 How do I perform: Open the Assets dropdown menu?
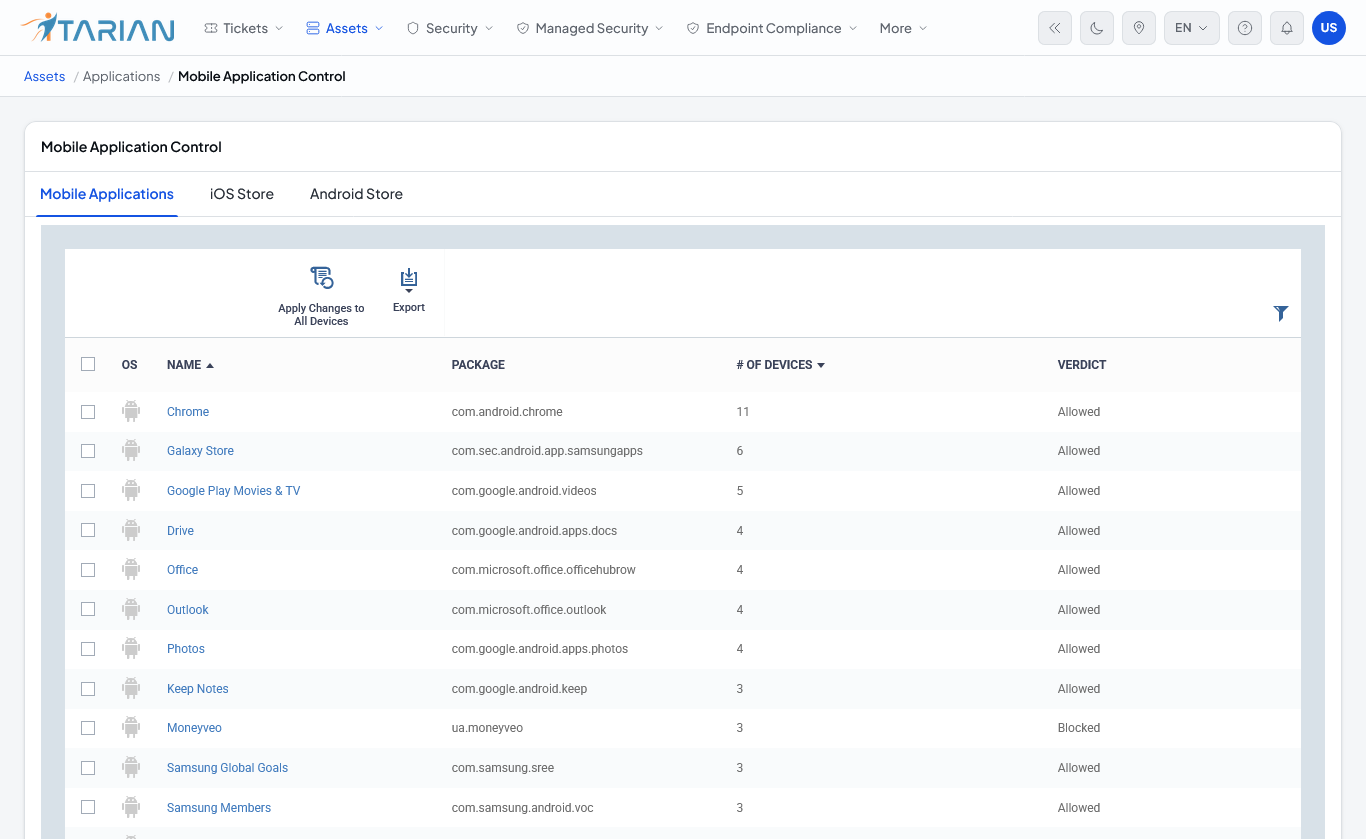pyautogui.click(x=344, y=28)
